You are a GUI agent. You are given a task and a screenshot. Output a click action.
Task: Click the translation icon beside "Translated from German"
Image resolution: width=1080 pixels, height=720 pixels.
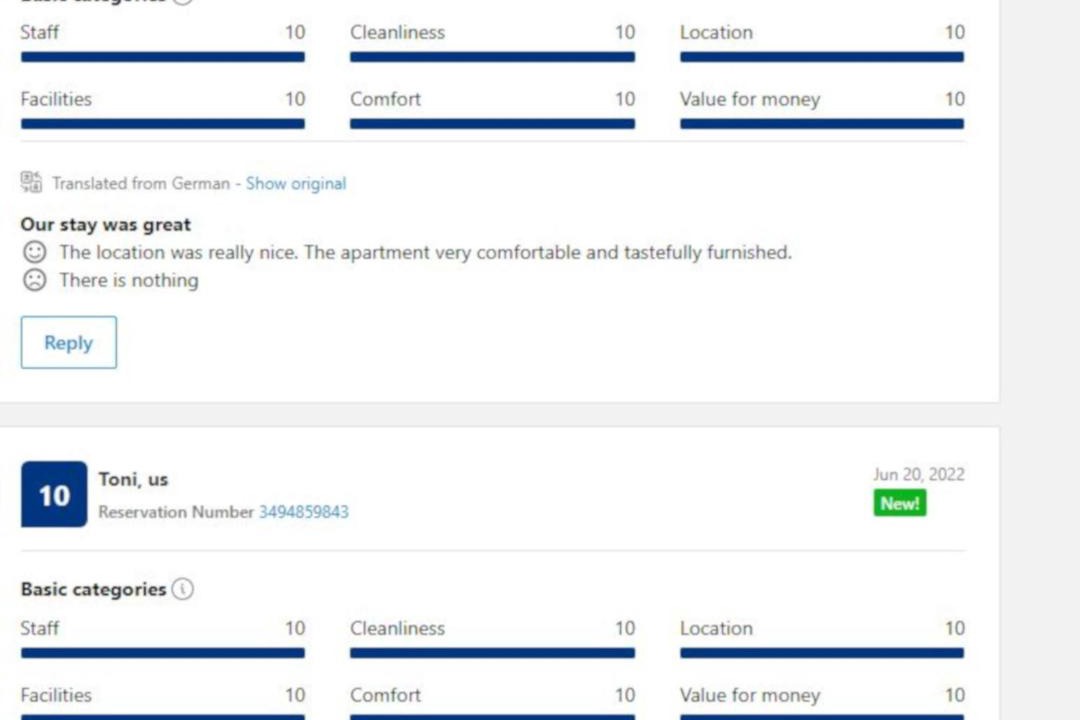[31, 182]
